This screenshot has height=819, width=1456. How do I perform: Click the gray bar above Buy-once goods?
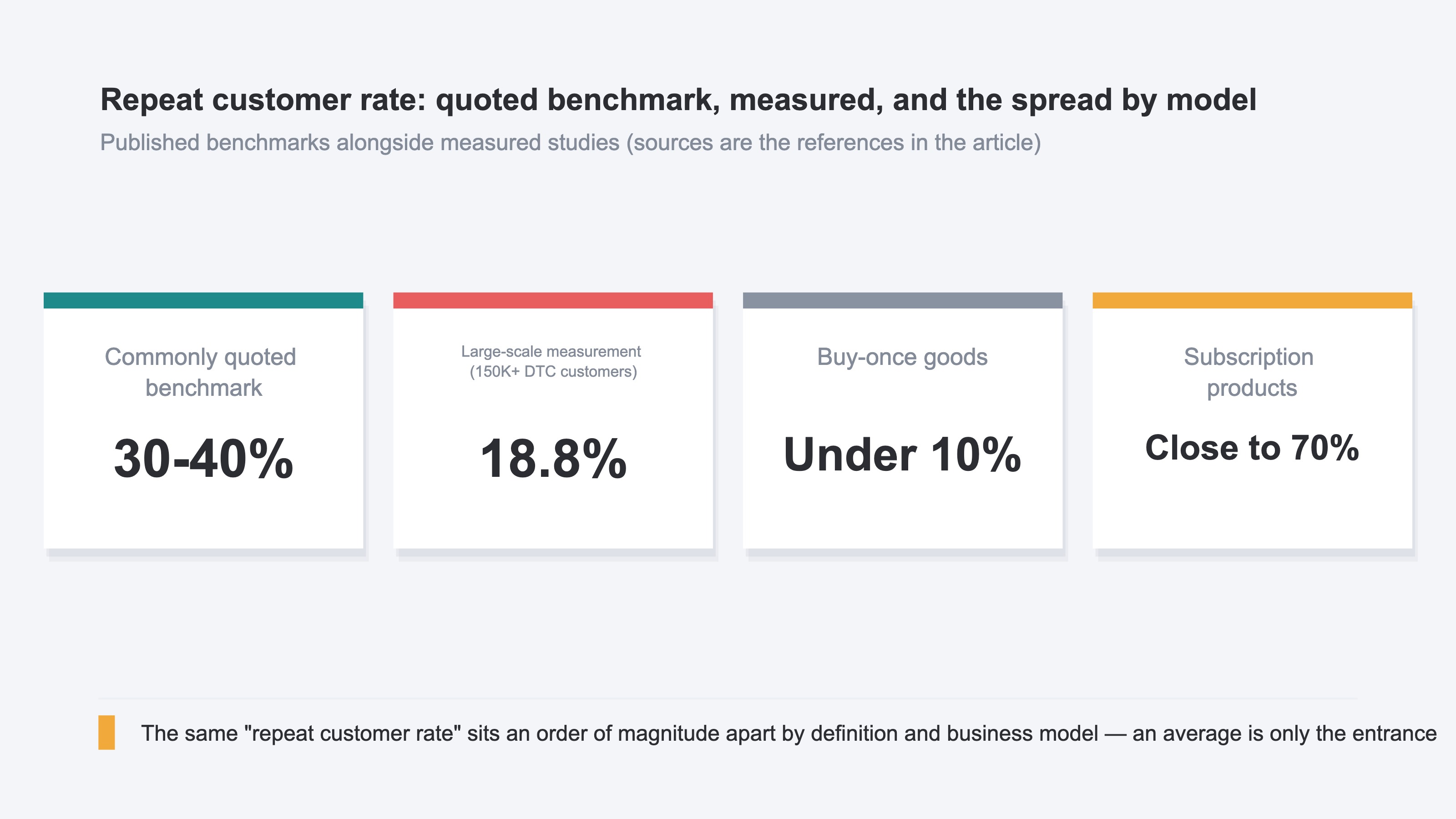tap(903, 300)
